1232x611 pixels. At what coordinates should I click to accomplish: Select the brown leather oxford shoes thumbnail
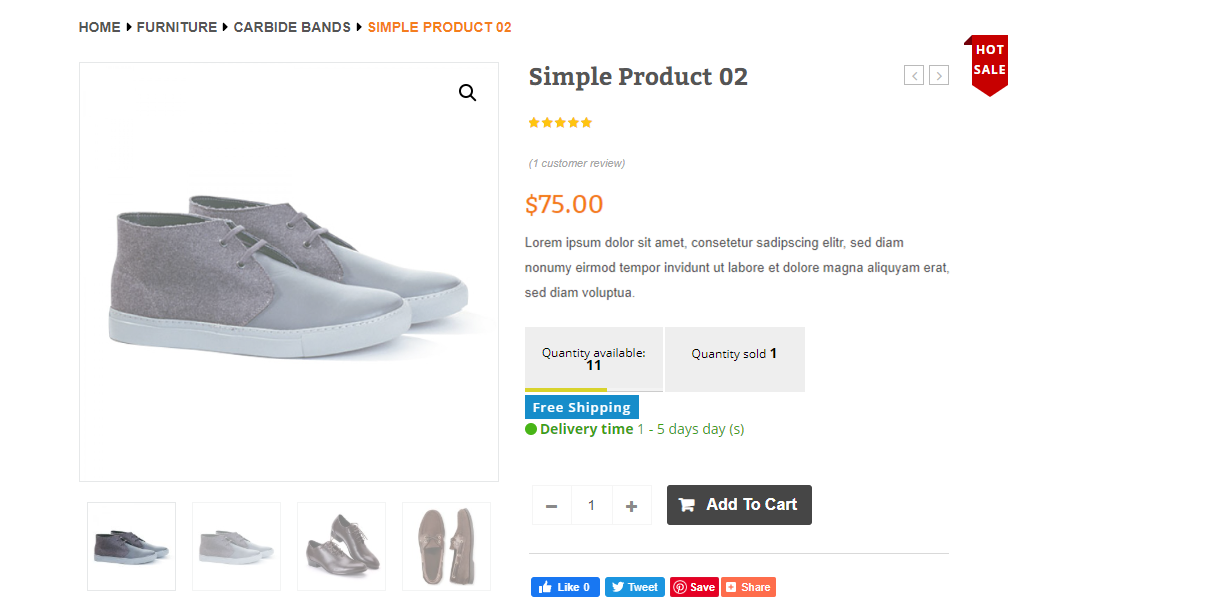(x=341, y=546)
